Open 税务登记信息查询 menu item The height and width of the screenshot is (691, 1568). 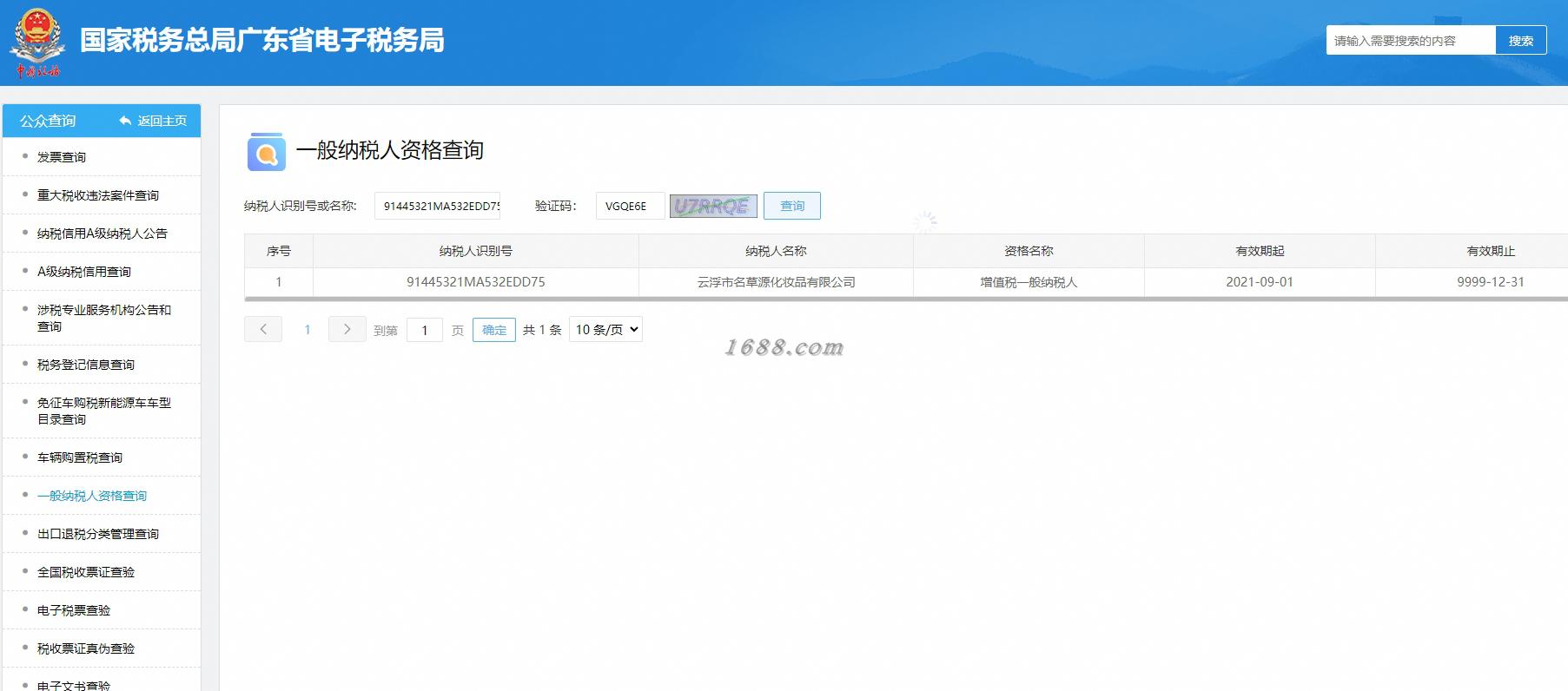86,365
